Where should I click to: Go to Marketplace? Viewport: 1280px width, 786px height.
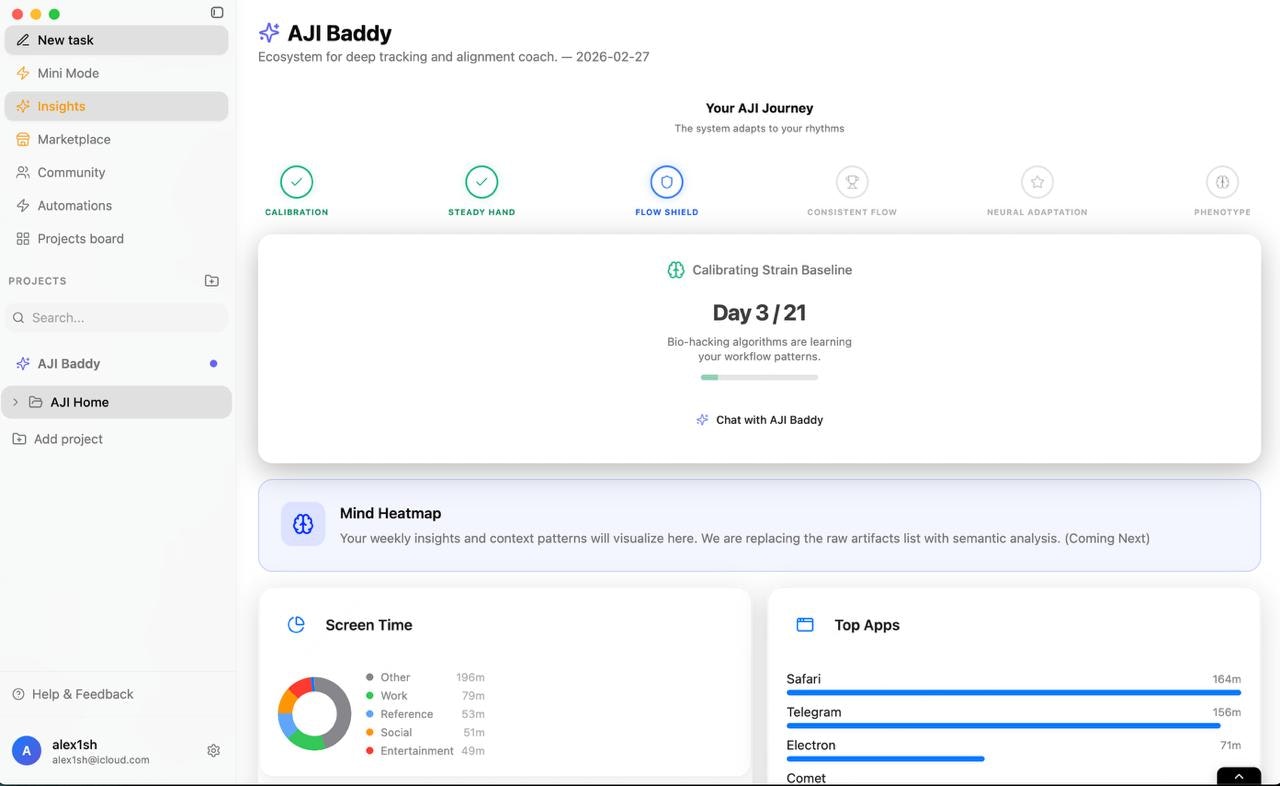point(116,139)
